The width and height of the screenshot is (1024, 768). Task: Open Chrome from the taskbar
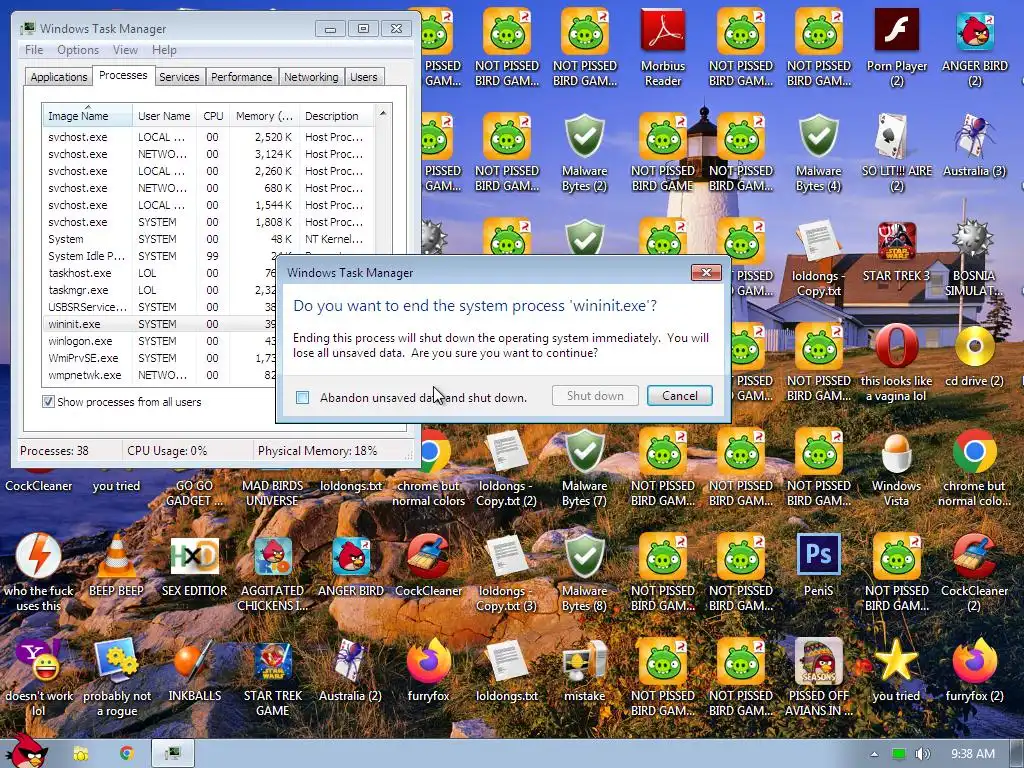pos(127,754)
